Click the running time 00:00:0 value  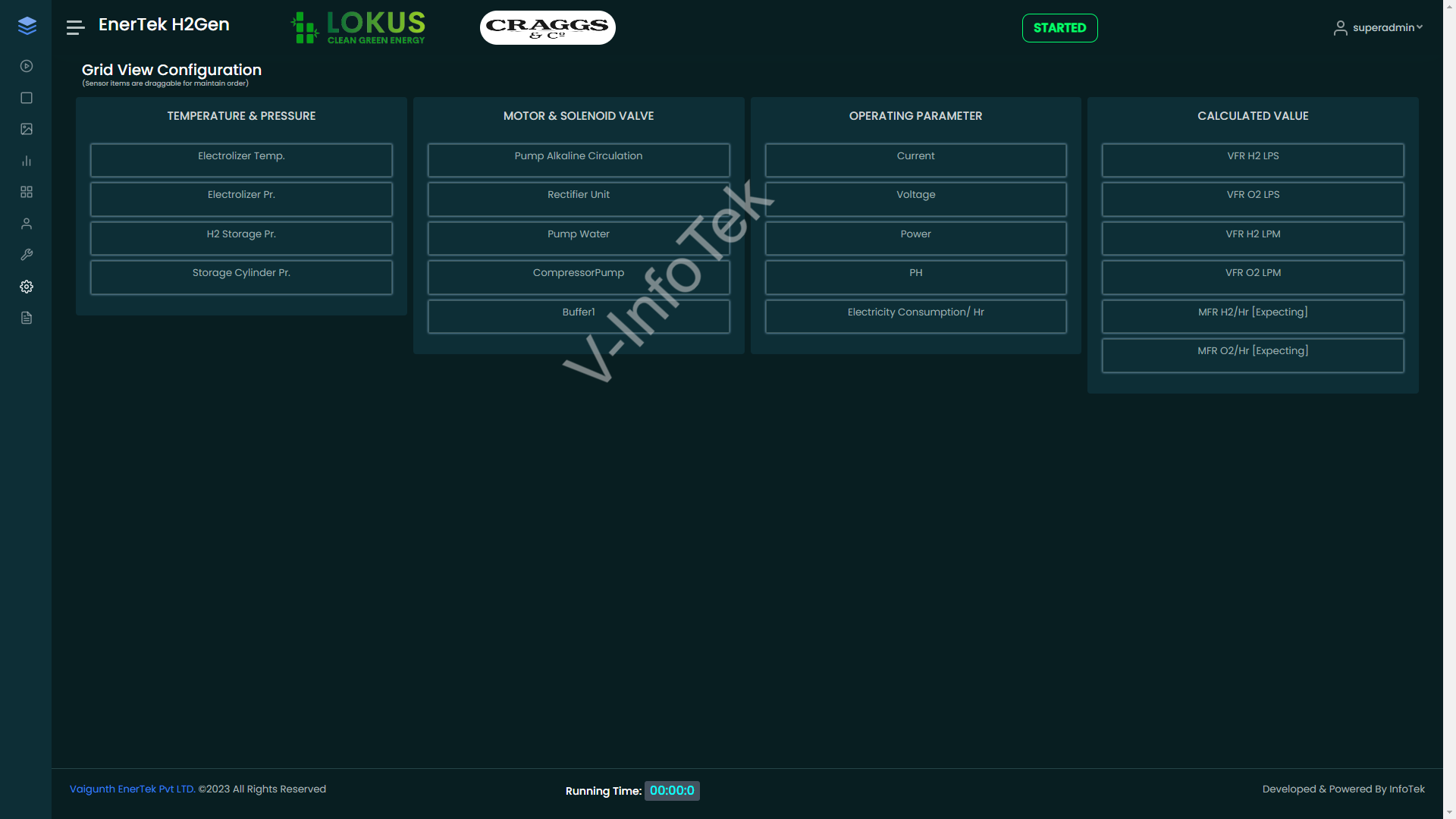coord(672,791)
